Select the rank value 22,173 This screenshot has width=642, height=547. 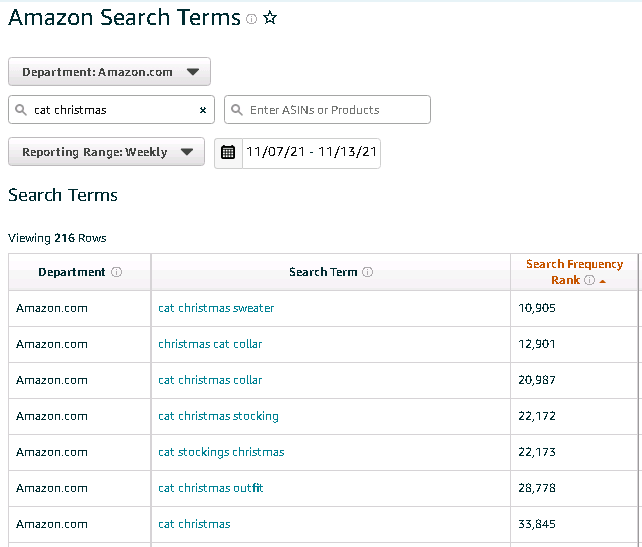(537, 452)
